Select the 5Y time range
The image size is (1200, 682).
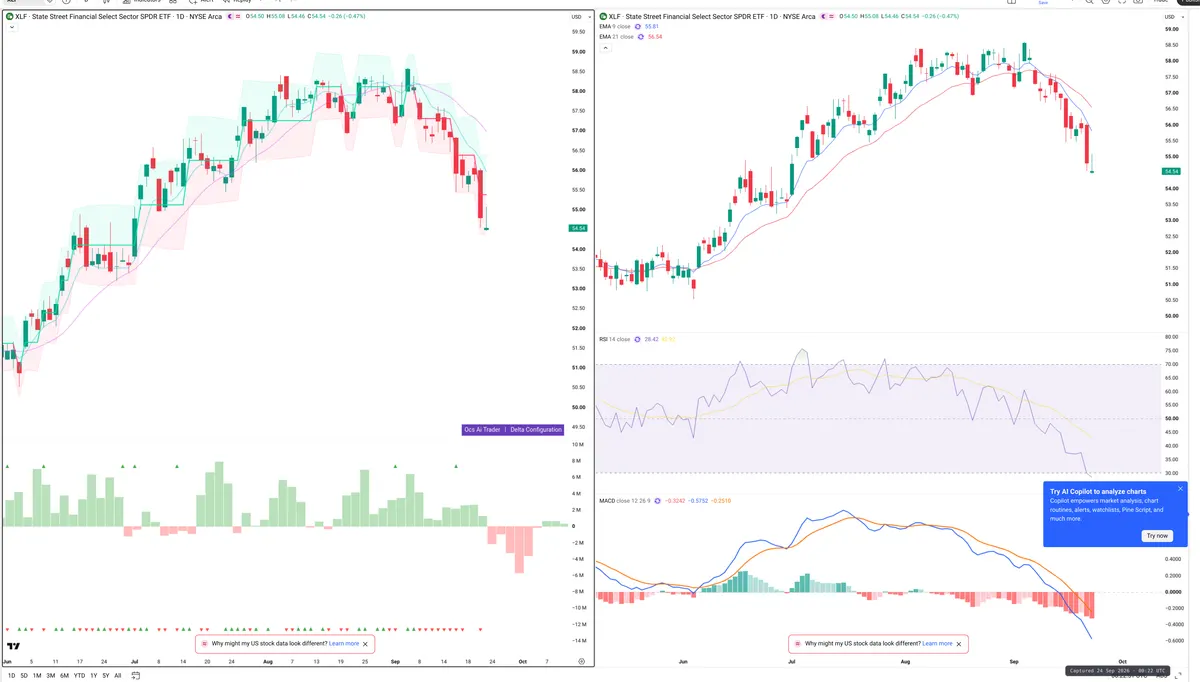pyautogui.click(x=106, y=675)
